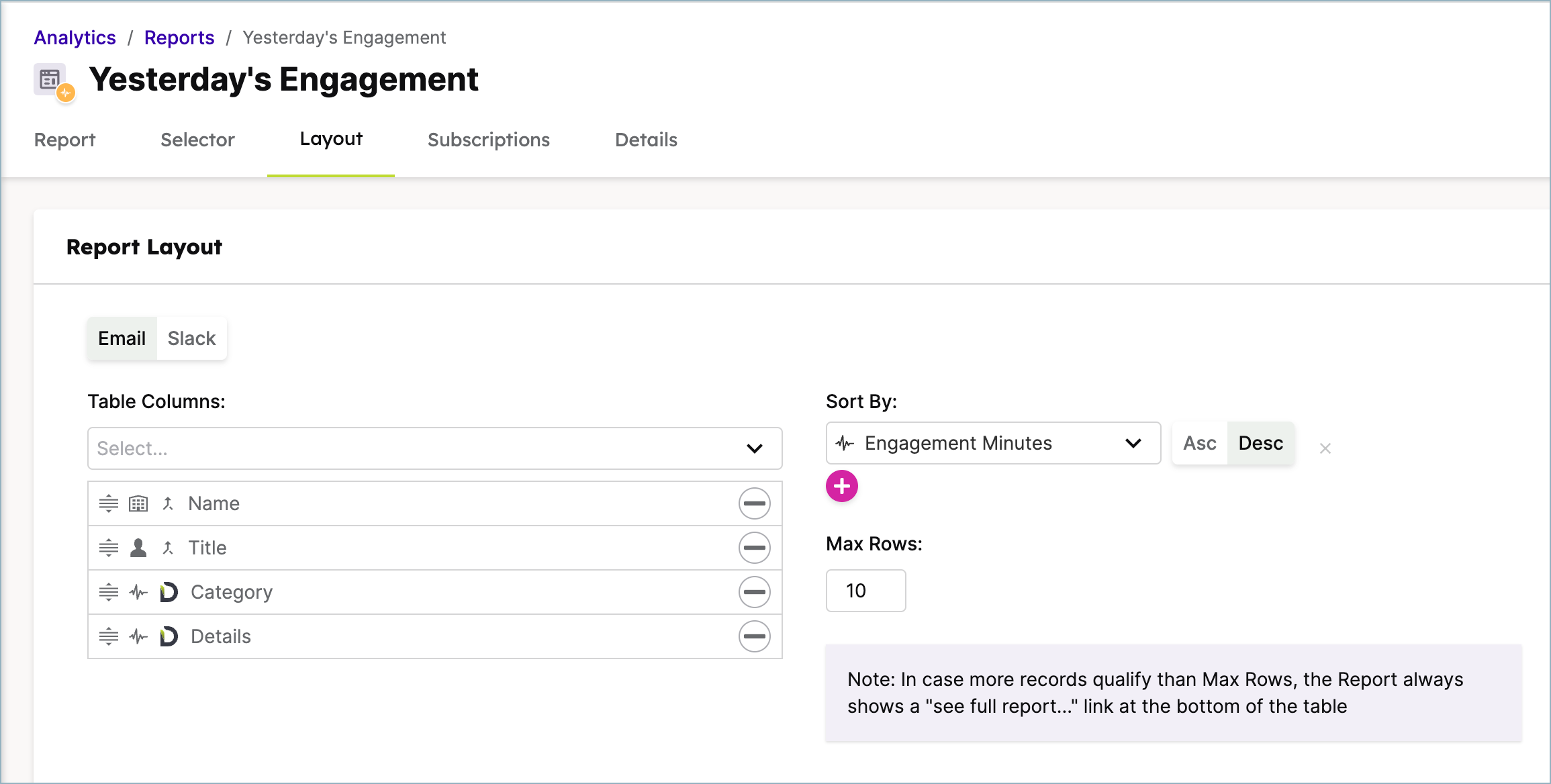
Task: Click the merge arrow icon in Title row
Action: point(168,548)
